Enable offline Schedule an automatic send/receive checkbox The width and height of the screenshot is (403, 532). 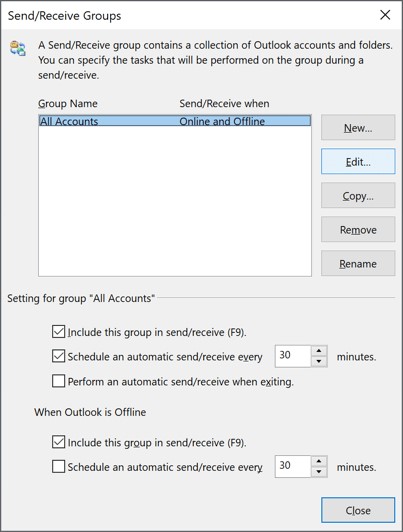coord(58,467)
